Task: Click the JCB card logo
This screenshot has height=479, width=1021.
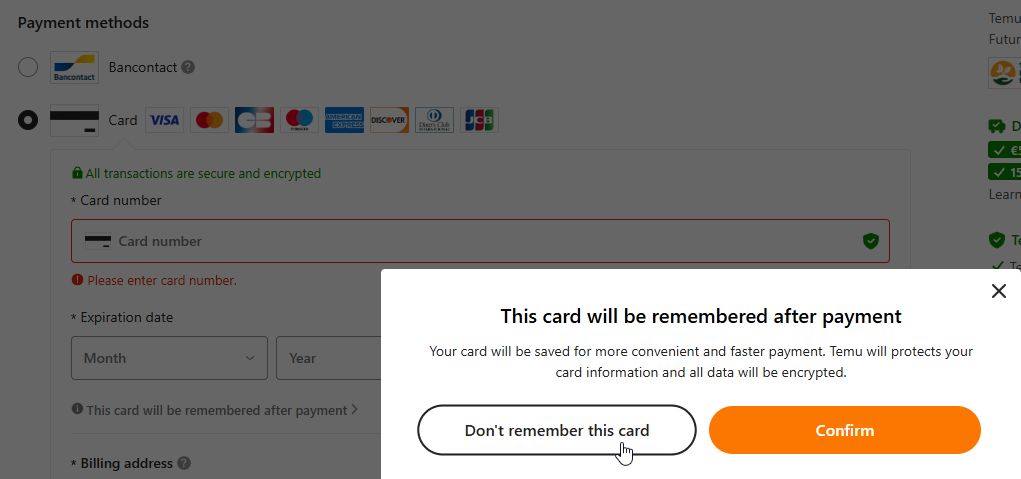Action: point(479,120)
